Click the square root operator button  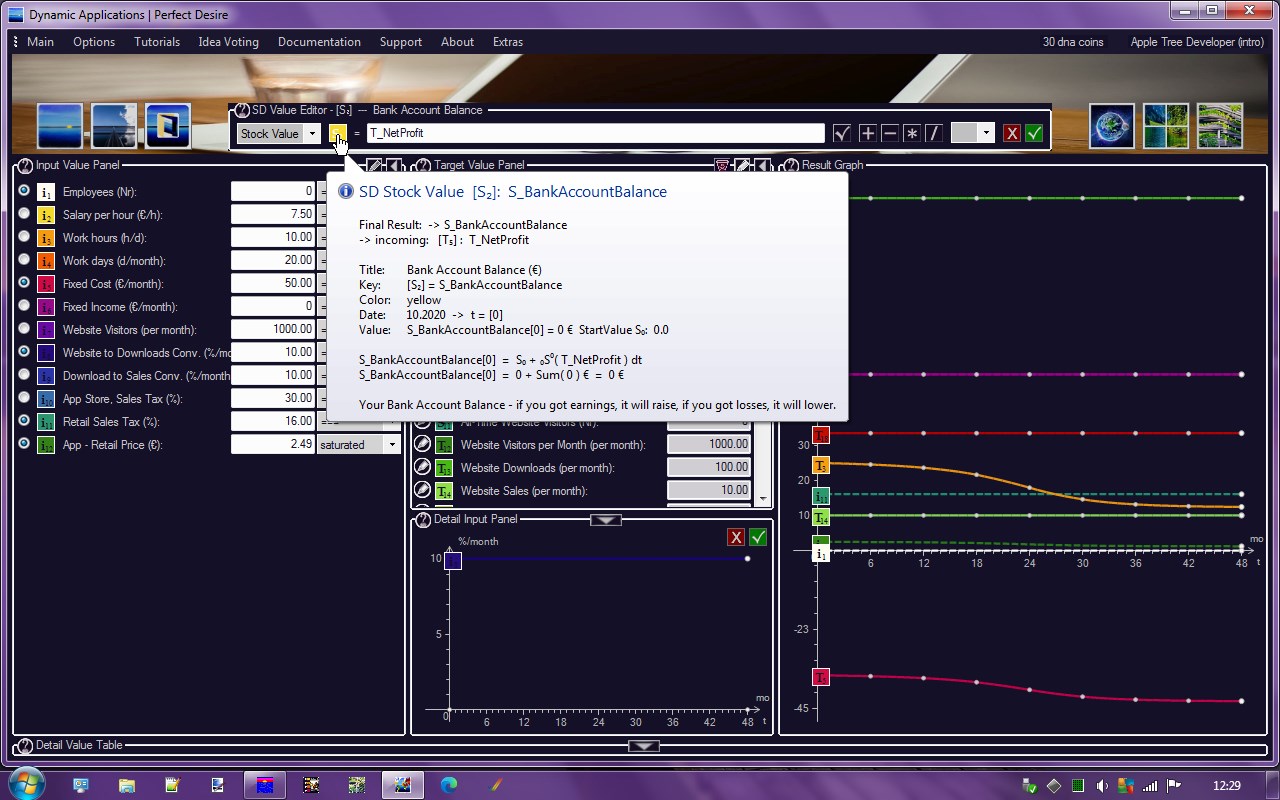tap(842, 133)
